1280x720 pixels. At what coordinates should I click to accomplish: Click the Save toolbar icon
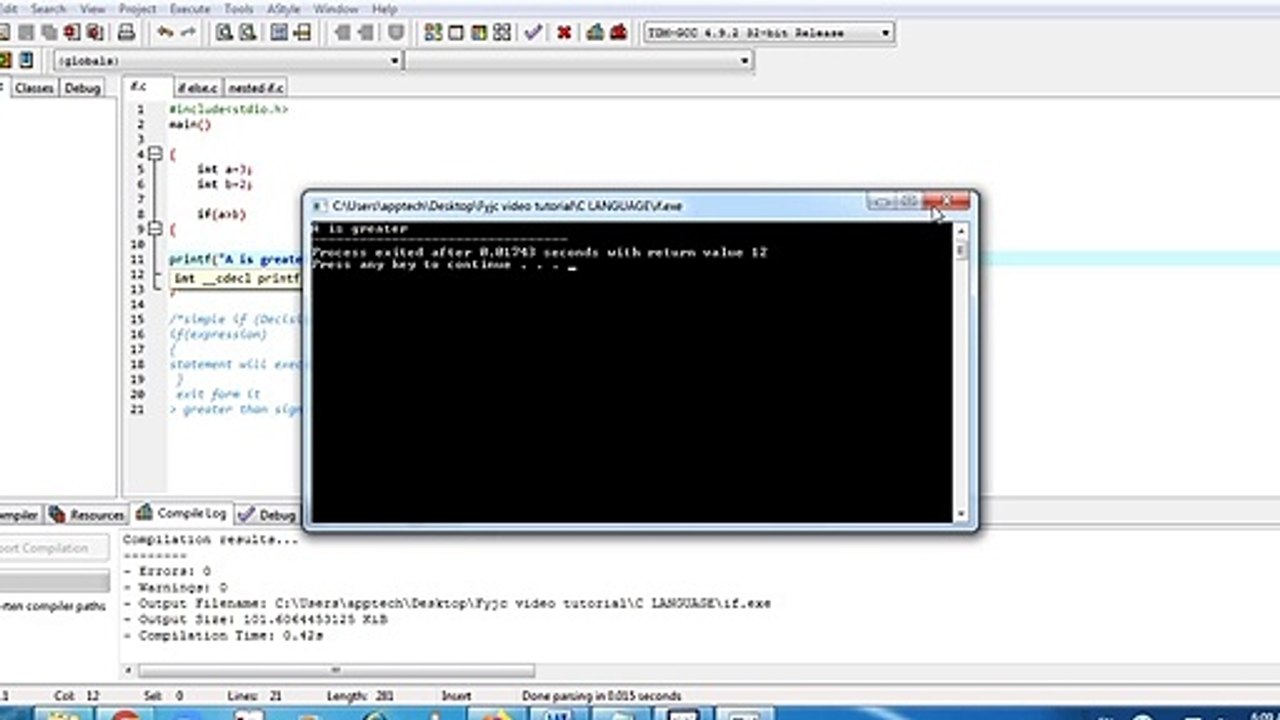27,33
